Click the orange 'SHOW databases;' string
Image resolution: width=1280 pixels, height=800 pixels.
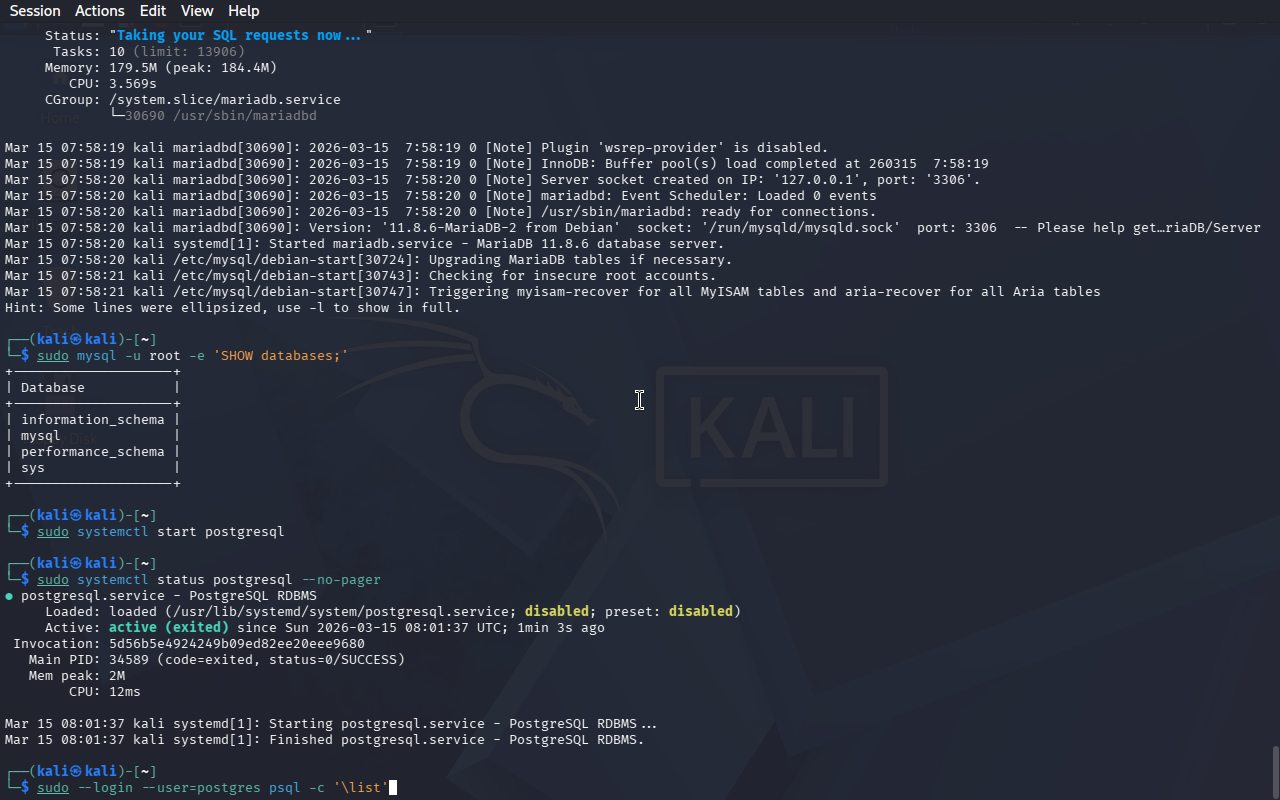(281, 356)
